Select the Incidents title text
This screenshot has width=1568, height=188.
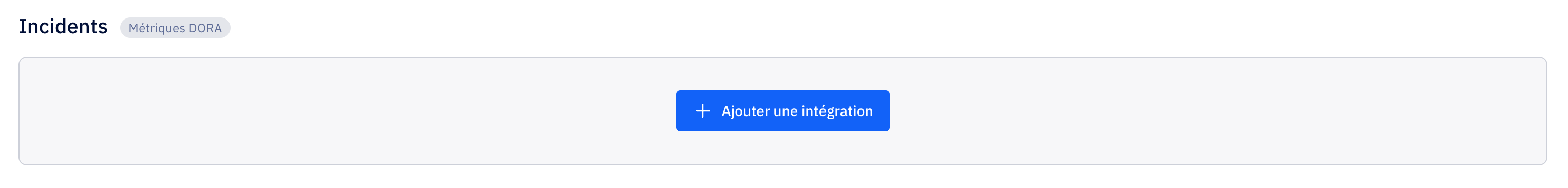[x=63, y=27]
